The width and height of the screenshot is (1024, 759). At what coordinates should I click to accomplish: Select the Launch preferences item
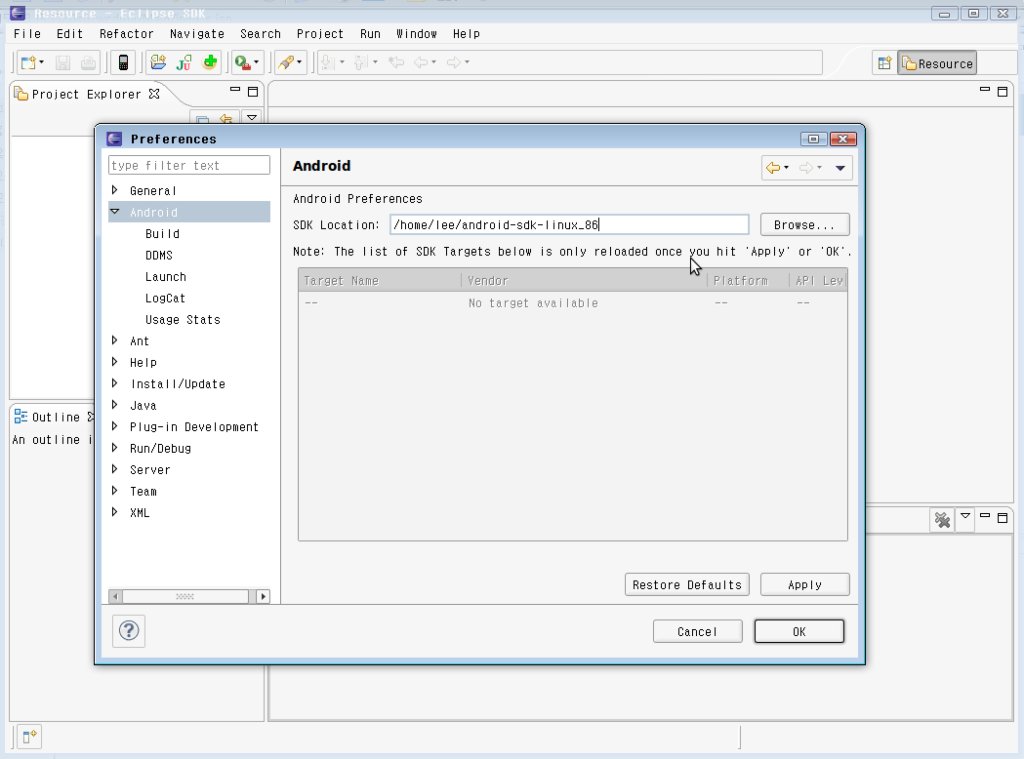[x=165, y=277]
